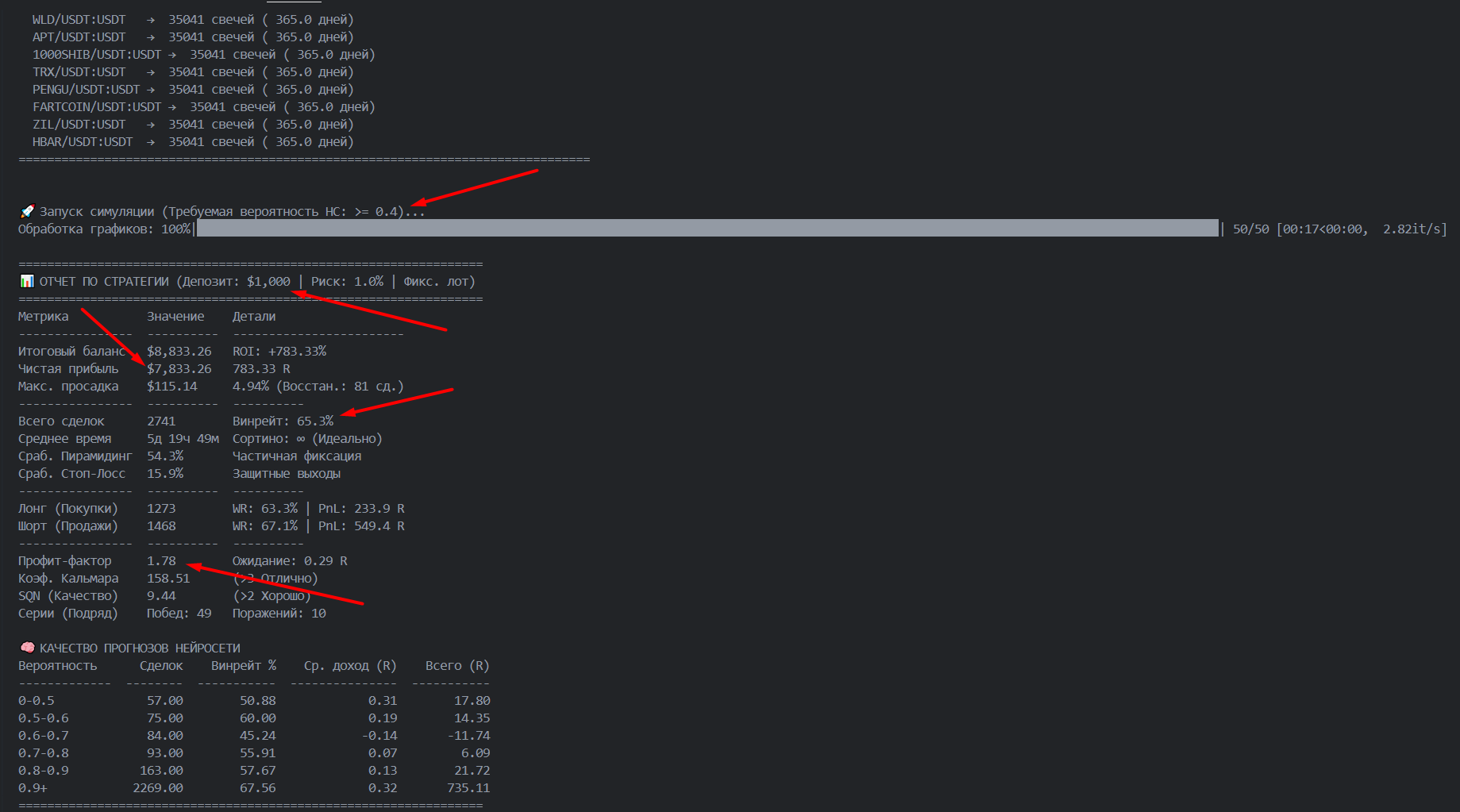Click the gray progress bar at 100%
Screen dimensions: 1460x812
click(x=707, y=229)
